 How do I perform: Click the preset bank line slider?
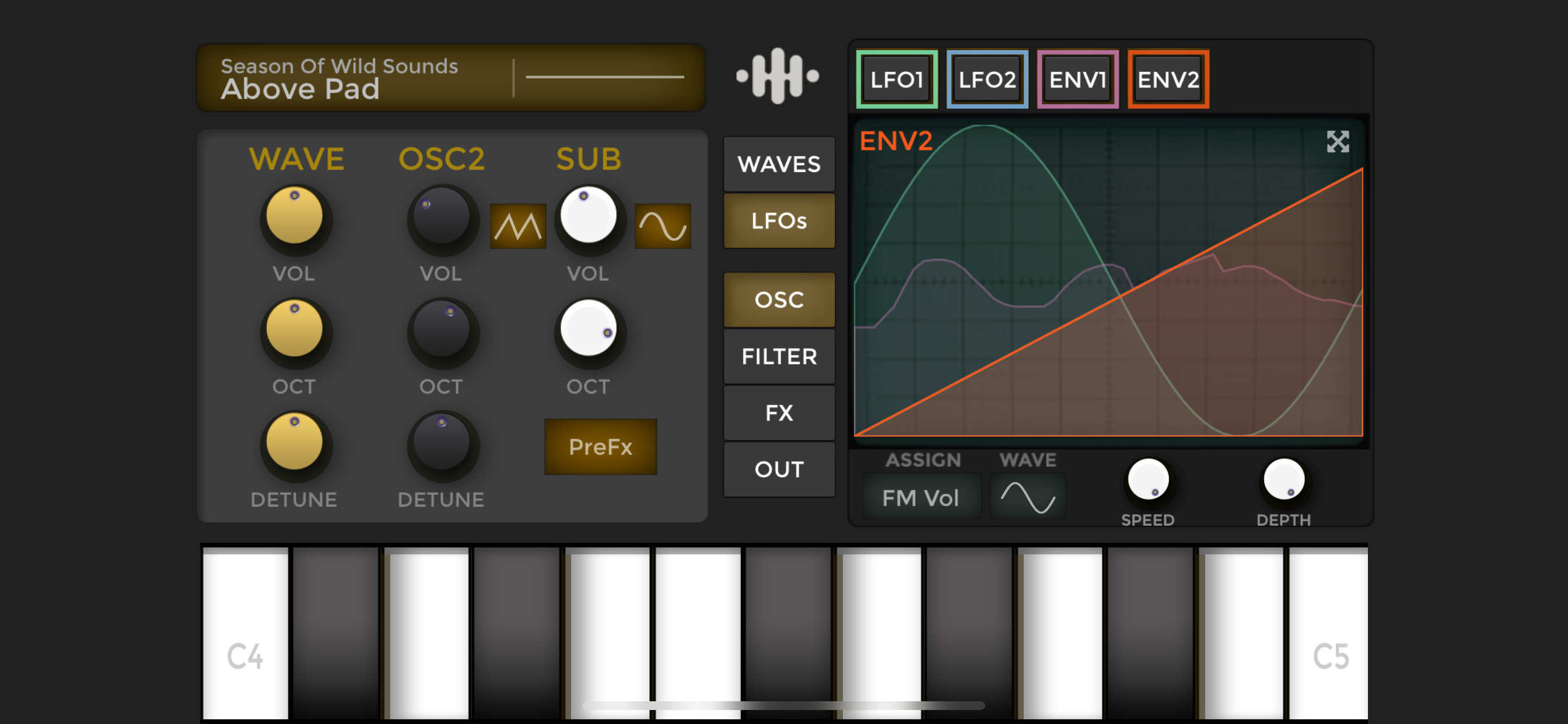(x=604, y=77)
